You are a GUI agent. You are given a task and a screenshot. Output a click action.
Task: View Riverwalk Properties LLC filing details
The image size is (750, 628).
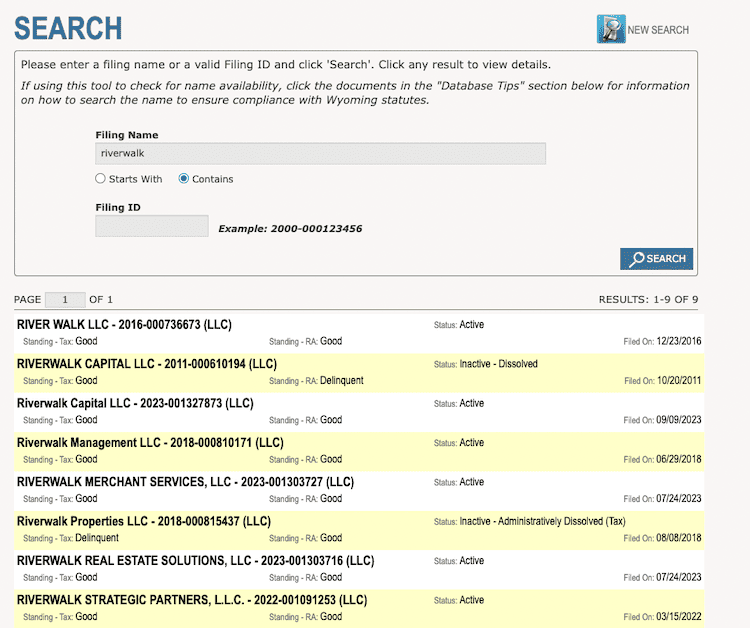[144, 521]
